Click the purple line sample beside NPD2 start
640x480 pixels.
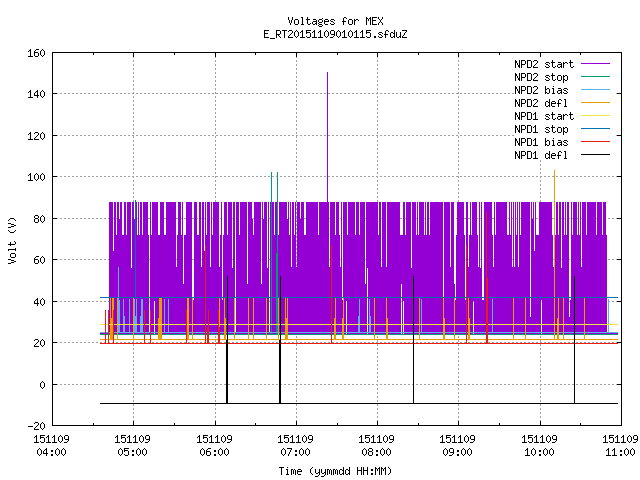(x=595, y=64)
